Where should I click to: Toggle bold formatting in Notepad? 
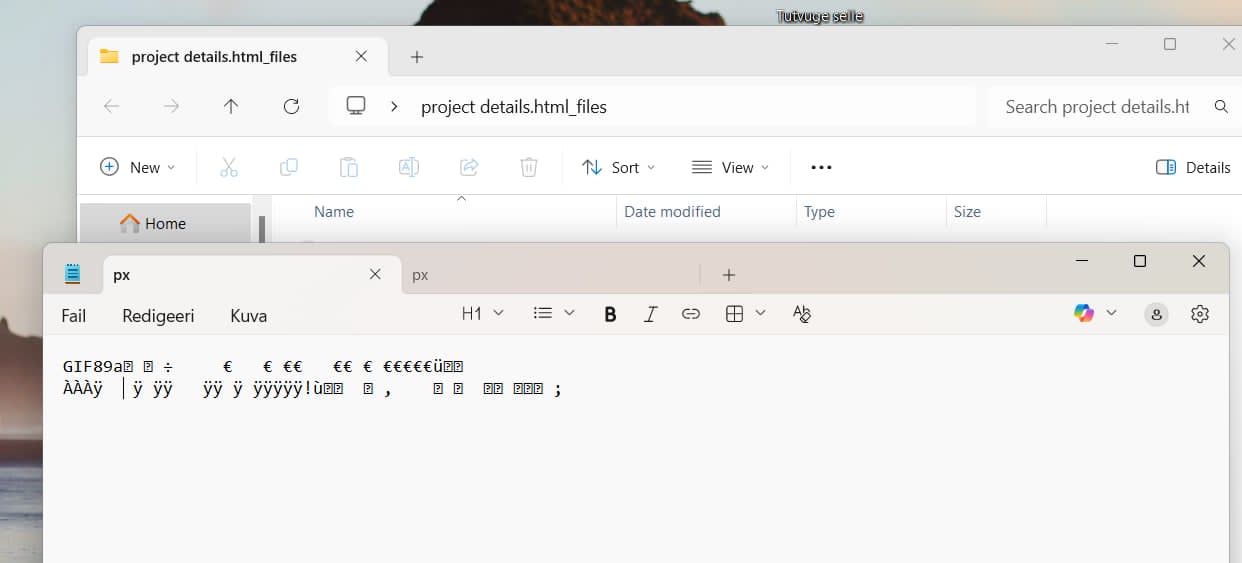pyautogui.click(x=610, y=314)
